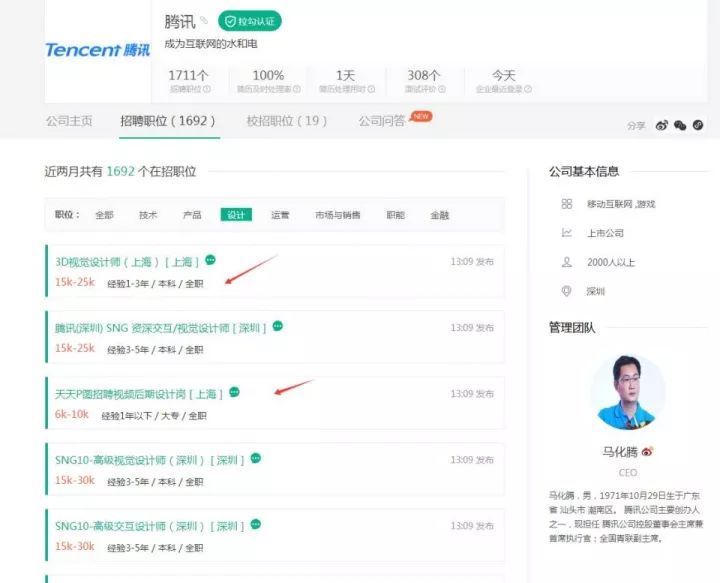The height and width of the screenshot is (583, 720).
Task: Click the edit pencil icon beside 腾讯
Action: (204, 20)
